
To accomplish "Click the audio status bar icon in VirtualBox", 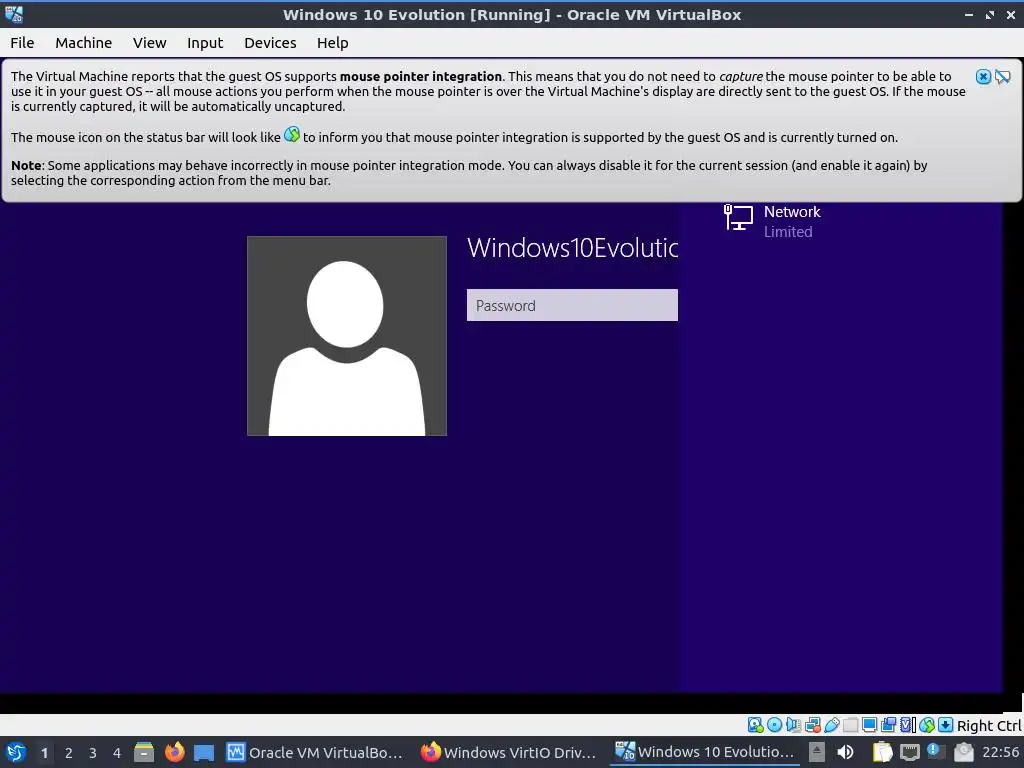I will (x=793, y=725).
